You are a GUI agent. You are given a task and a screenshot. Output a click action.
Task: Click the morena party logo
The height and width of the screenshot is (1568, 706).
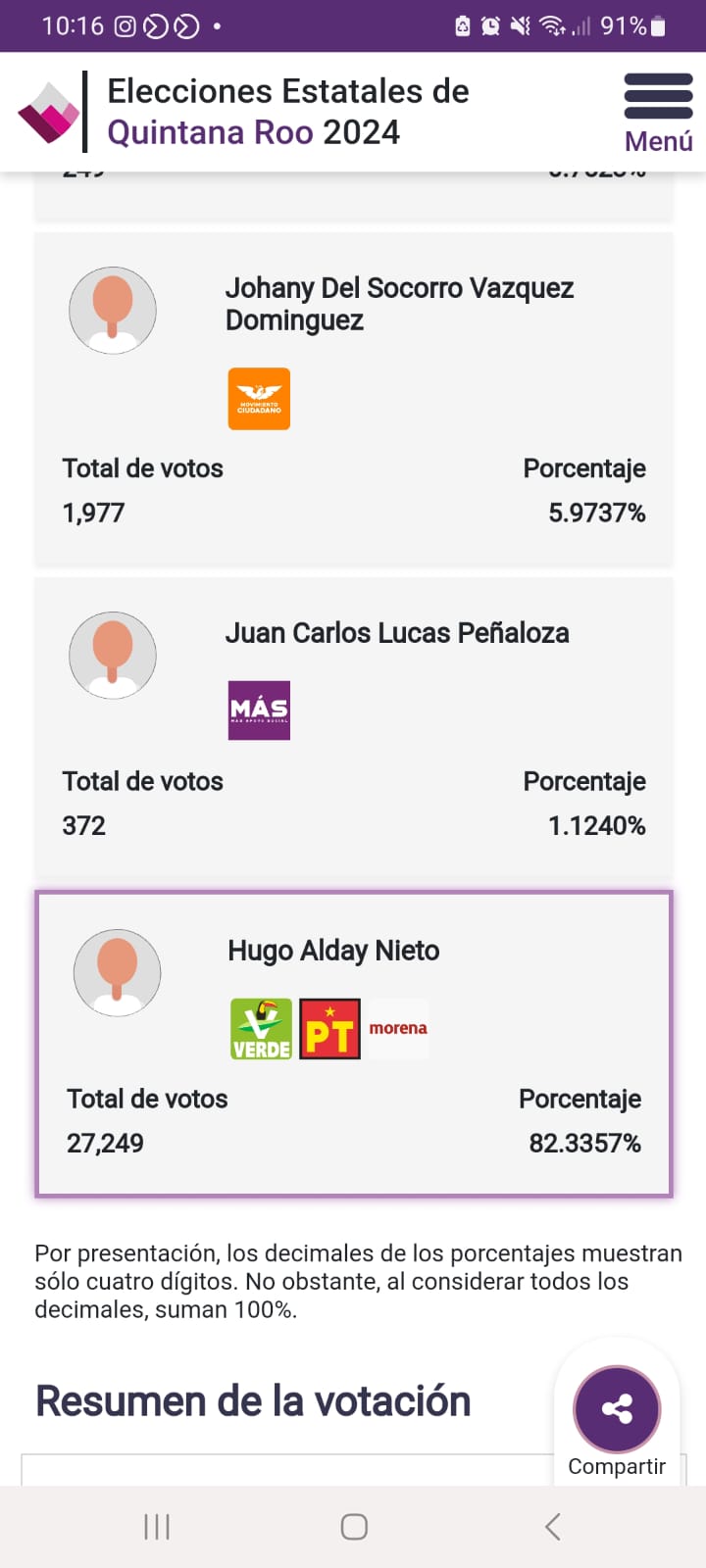tap(398, 1029)
